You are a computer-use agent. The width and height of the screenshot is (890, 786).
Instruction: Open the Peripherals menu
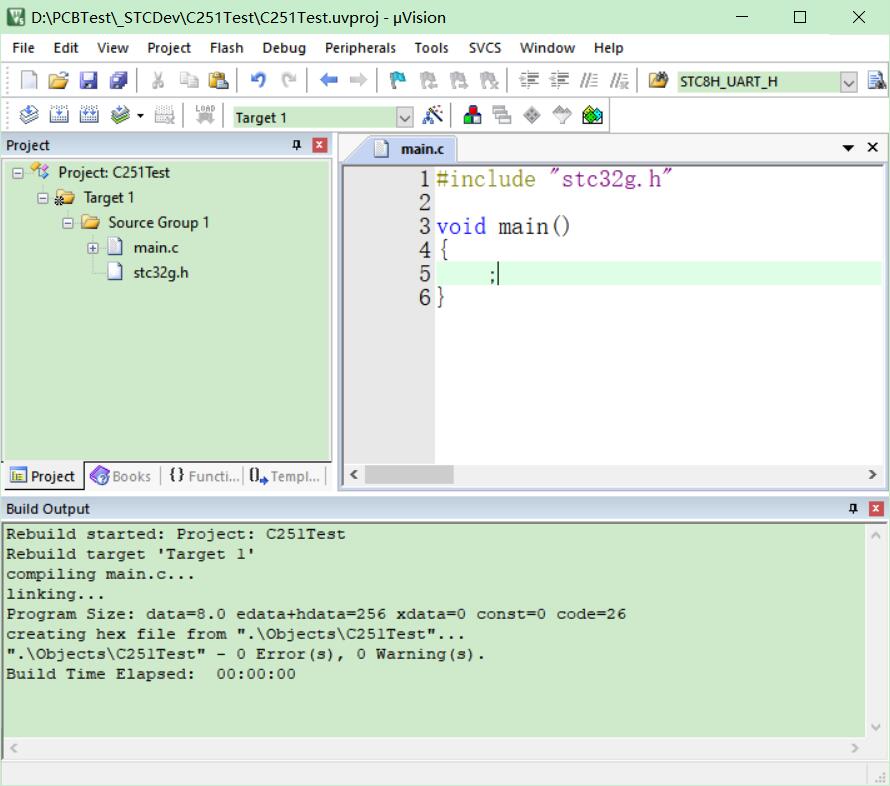click(360, 48)
